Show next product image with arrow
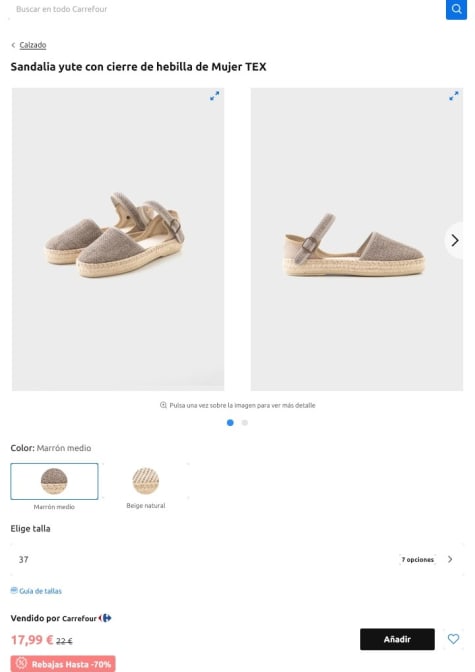475x672 pixels. click(455, 240)
